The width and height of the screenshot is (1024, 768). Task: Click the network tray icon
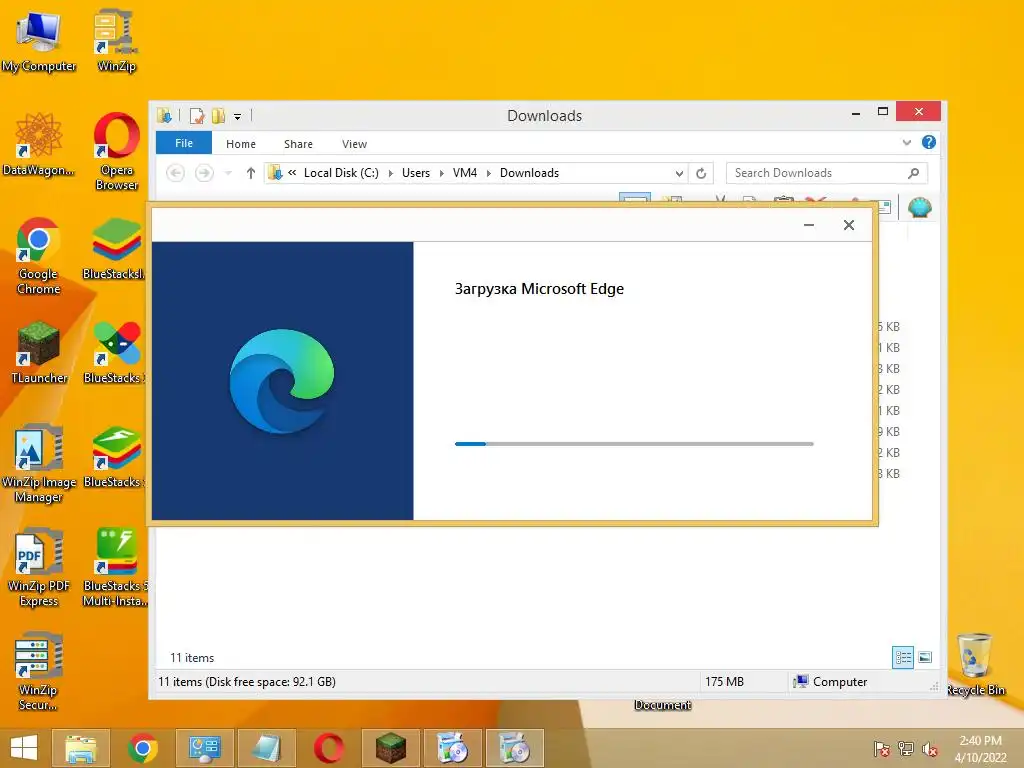click(906, 749)
